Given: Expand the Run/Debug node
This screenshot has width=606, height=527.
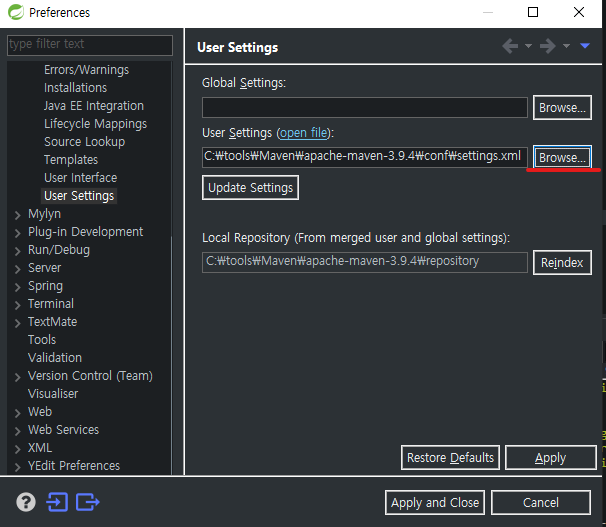Looking at the screenshot, I should [17, 251].
